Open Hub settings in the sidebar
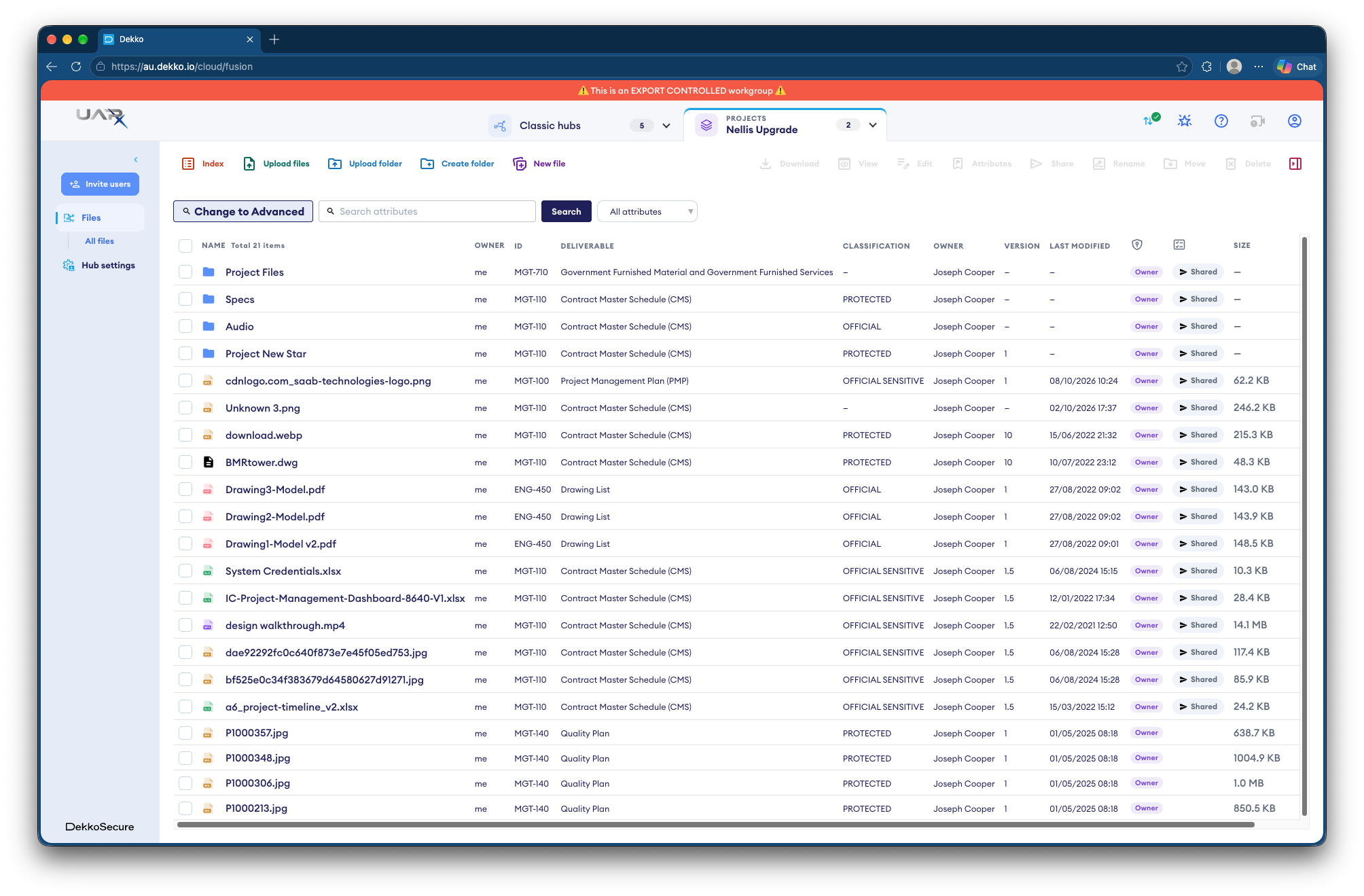This screenshot has width=1364, height=896. point(99,266)
